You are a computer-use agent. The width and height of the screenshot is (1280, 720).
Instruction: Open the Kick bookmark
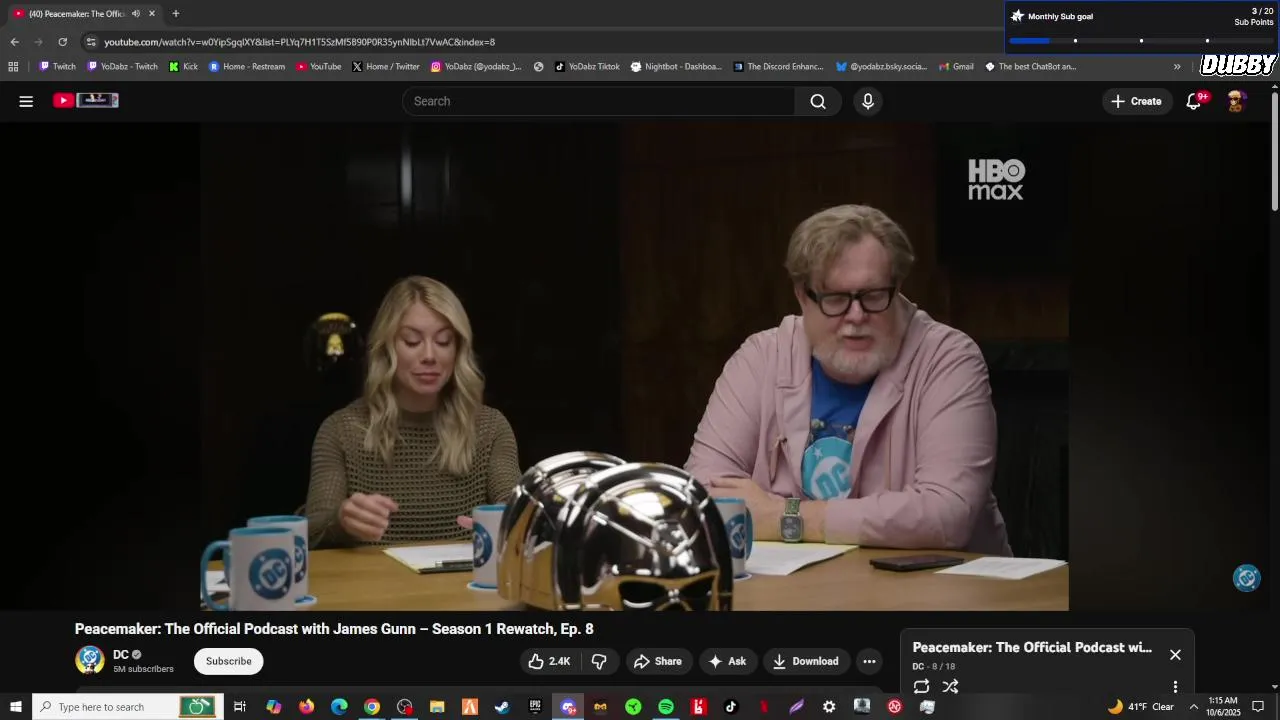[x=183, y=67]
